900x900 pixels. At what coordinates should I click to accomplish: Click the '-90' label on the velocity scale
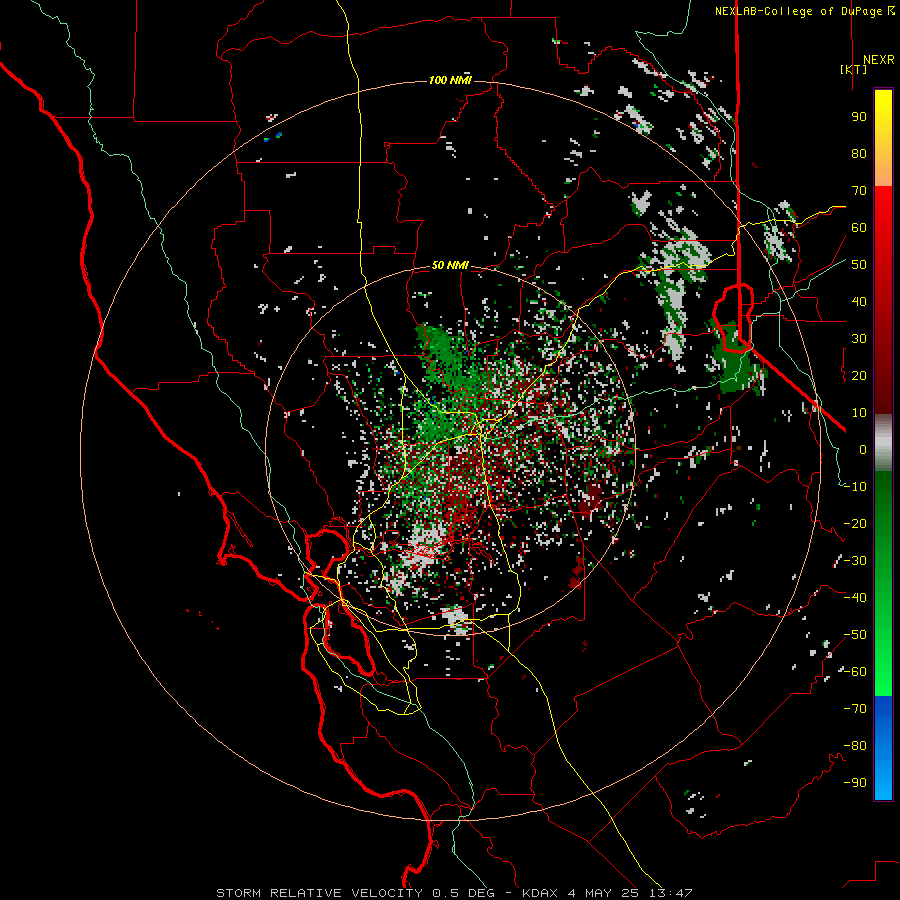855,783
